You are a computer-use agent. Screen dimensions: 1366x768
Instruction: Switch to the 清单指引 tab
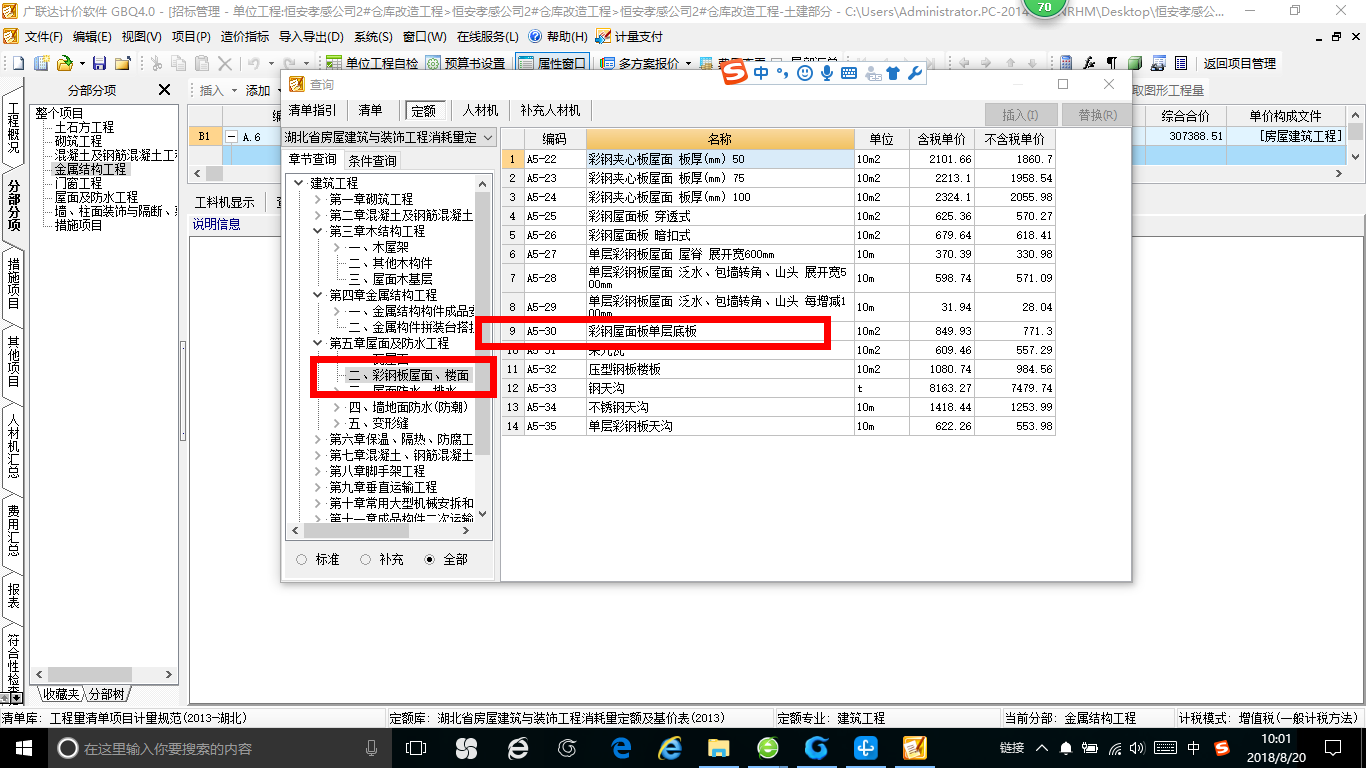click(313, 110)
